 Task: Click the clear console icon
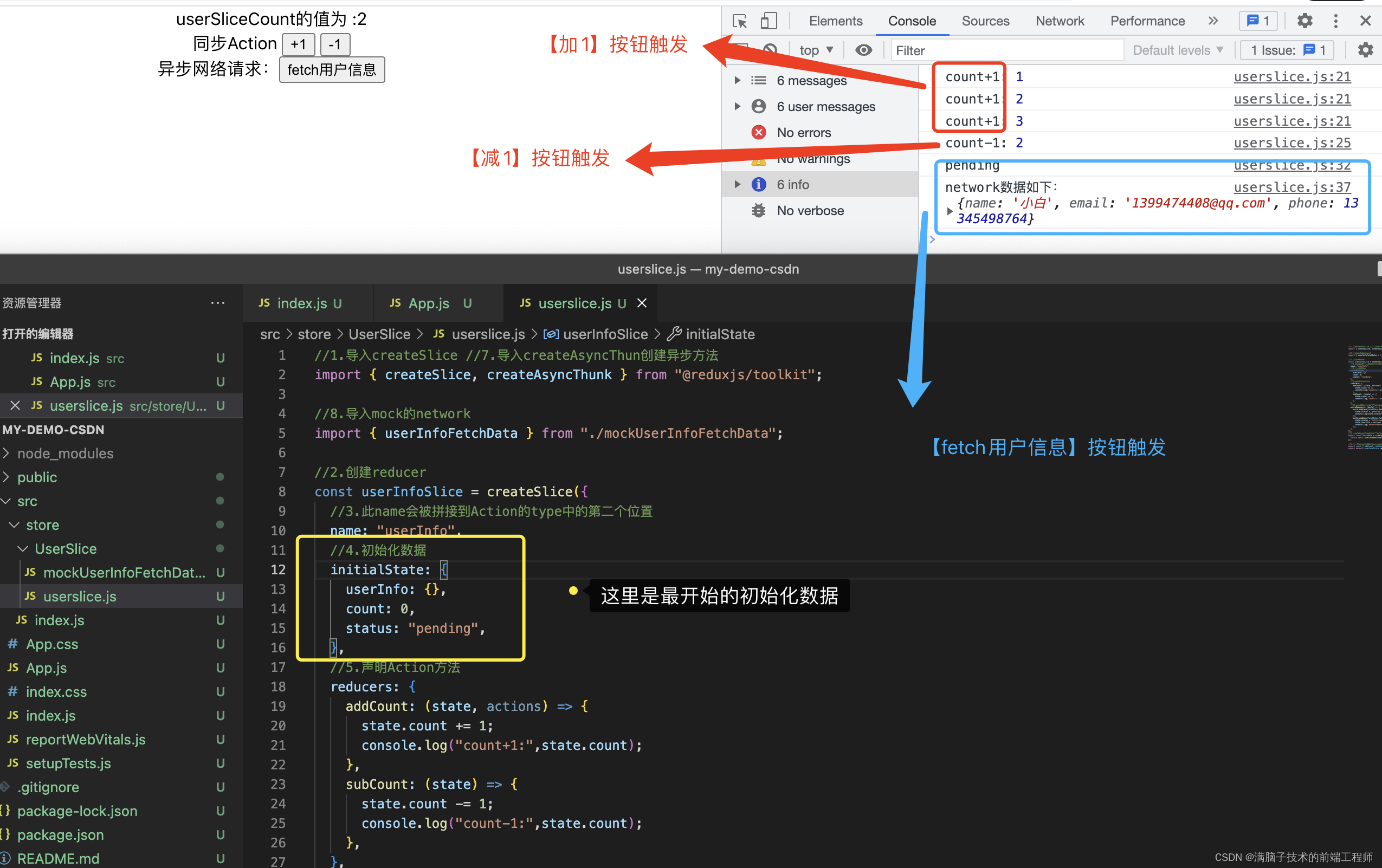(x=770, y=50)
